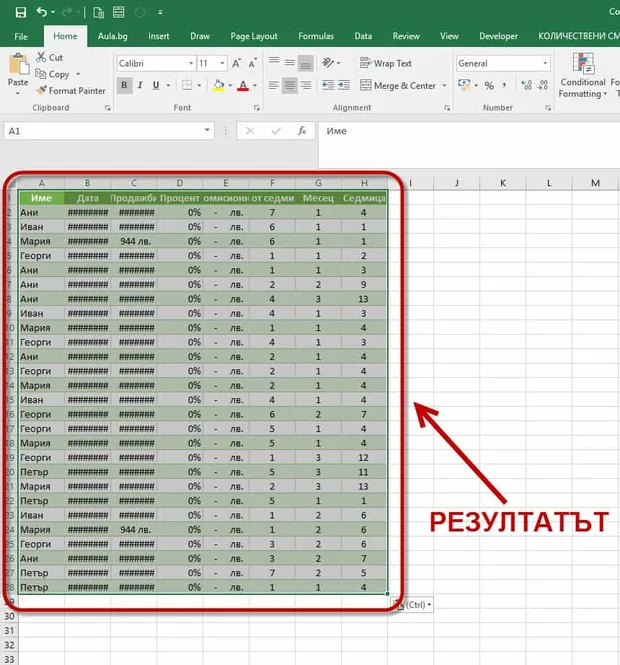Decrease the font size
Viewport: 620px width, 665px height.
(253, 63)
